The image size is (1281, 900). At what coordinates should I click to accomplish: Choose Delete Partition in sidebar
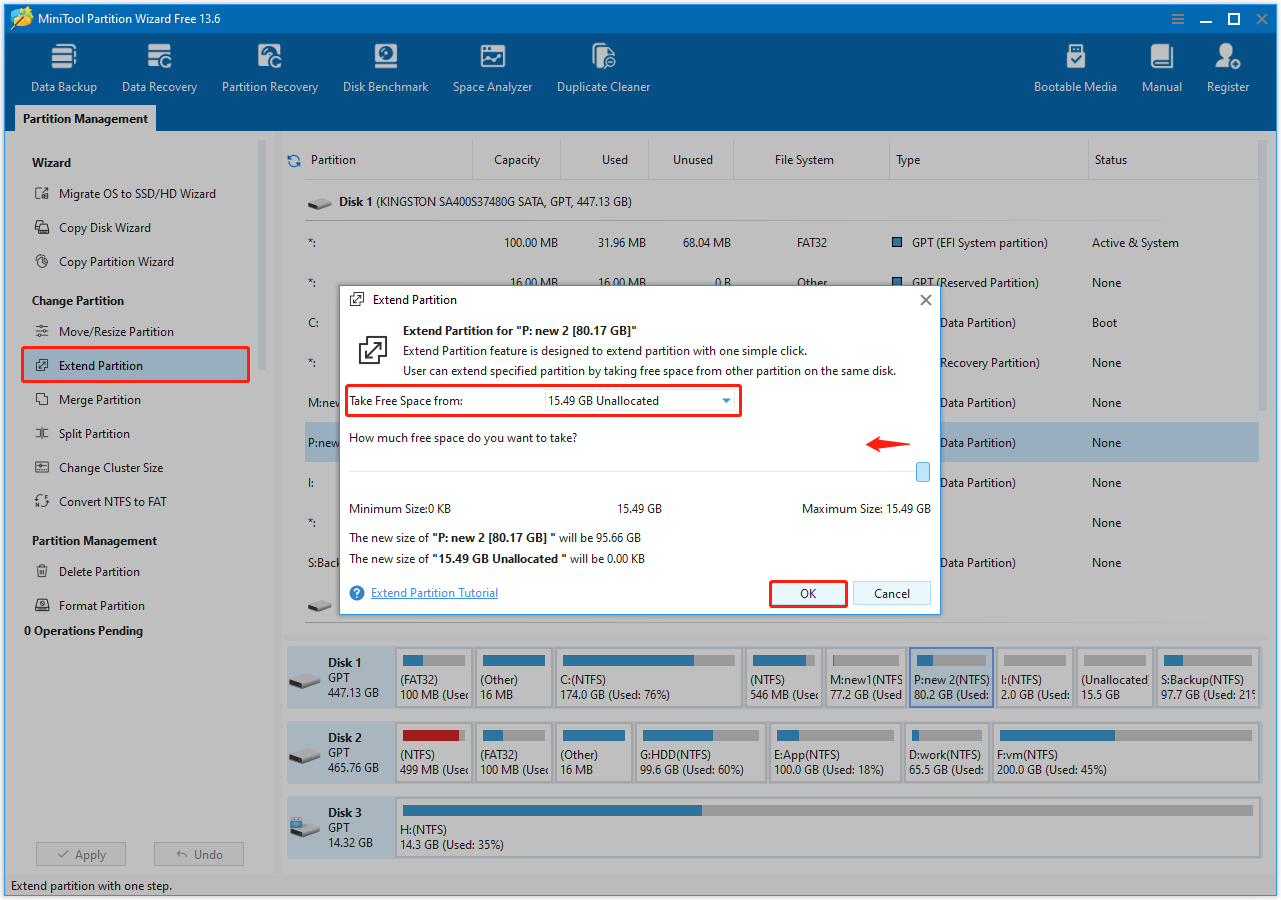point(88,572)
